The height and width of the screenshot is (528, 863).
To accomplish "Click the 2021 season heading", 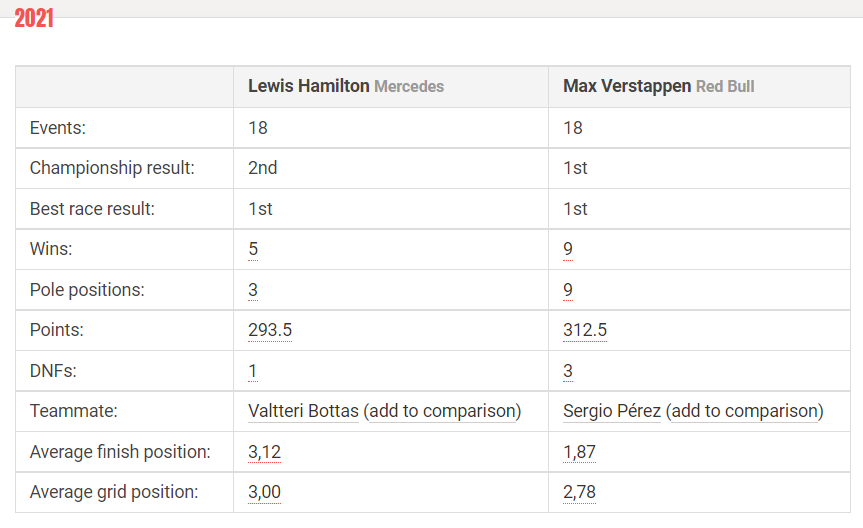I will [34, 18].
